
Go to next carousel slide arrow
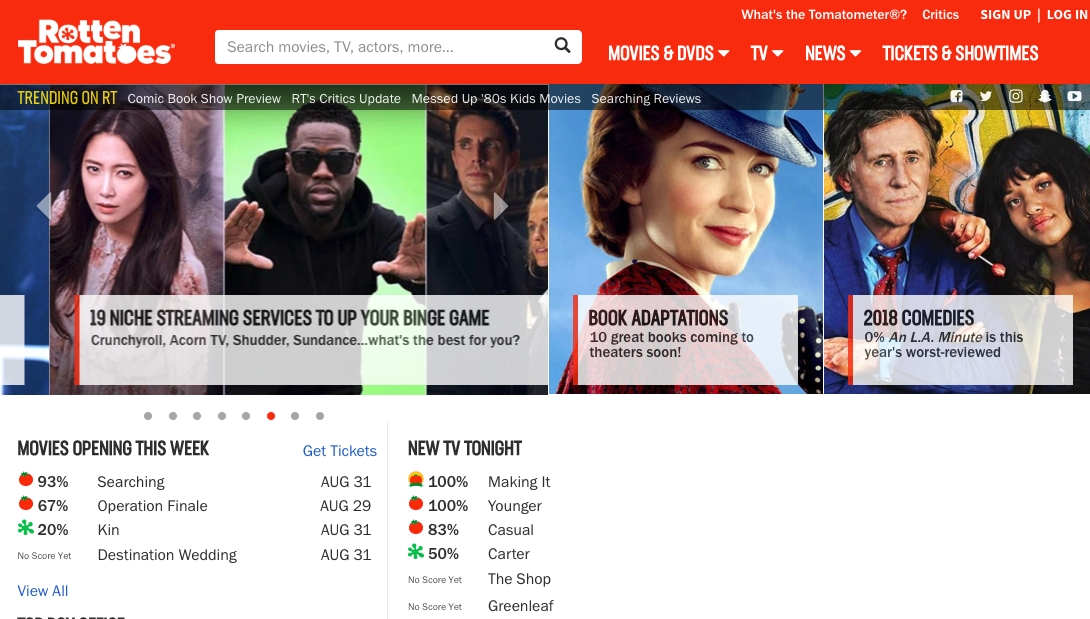point(501,206)
